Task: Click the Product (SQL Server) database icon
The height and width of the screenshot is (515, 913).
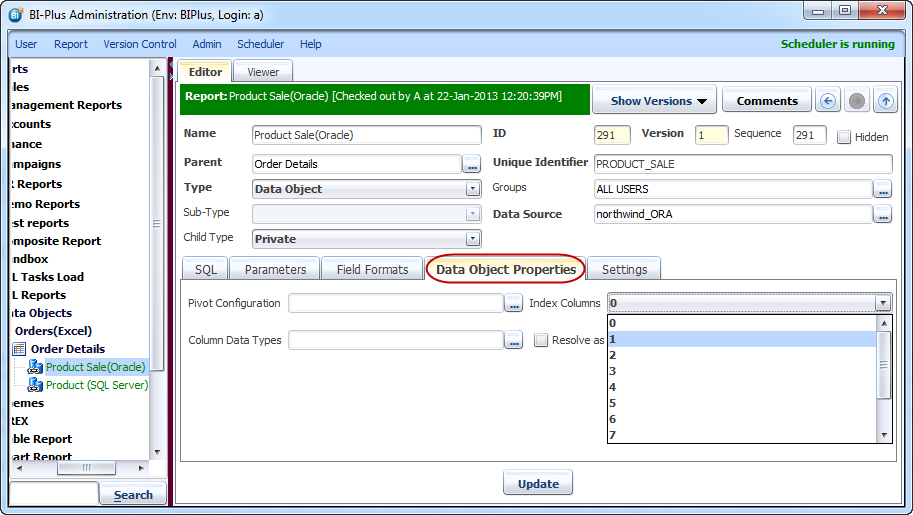Action: tap(36, 385)
